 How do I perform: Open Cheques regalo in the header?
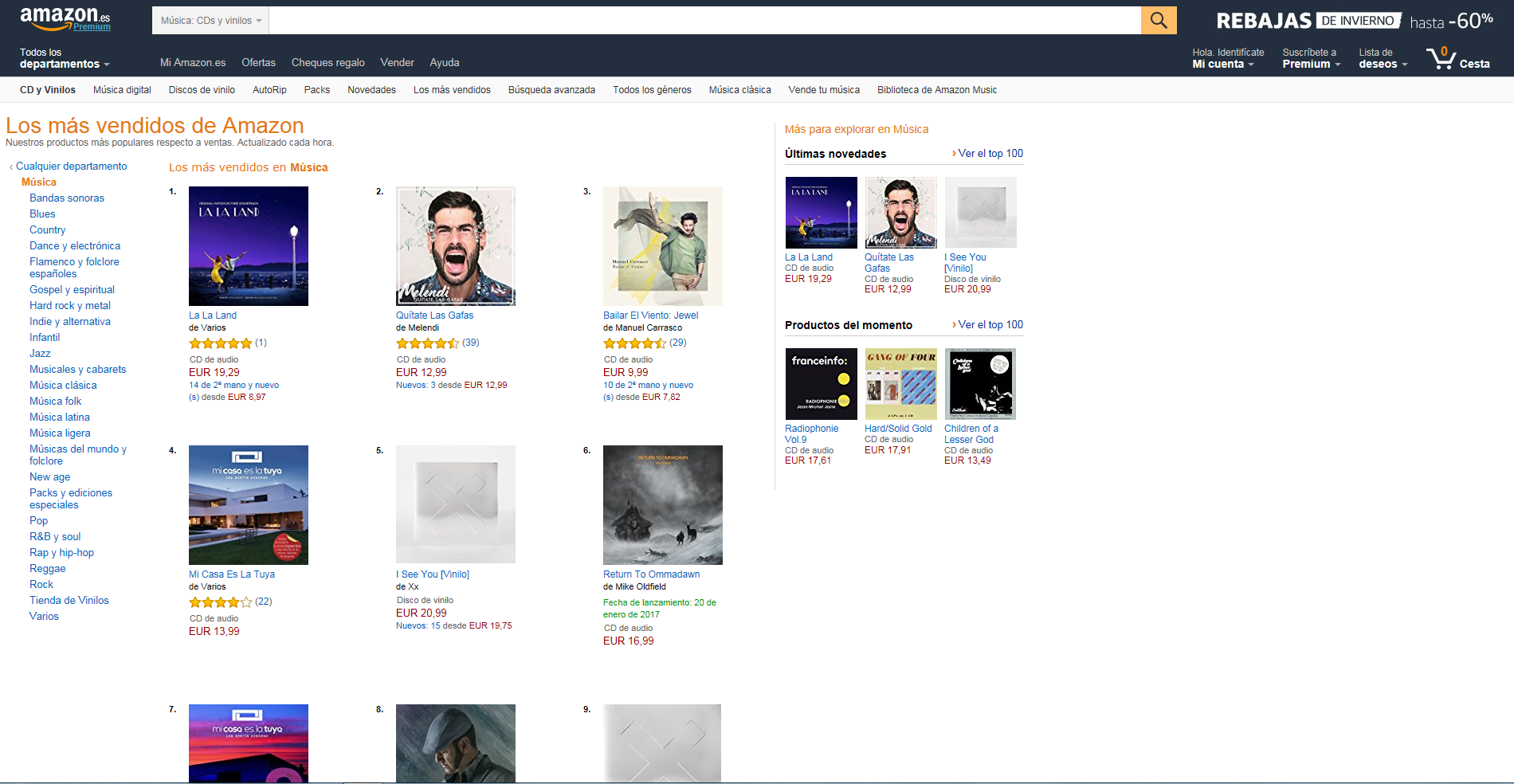coord(328,63)
